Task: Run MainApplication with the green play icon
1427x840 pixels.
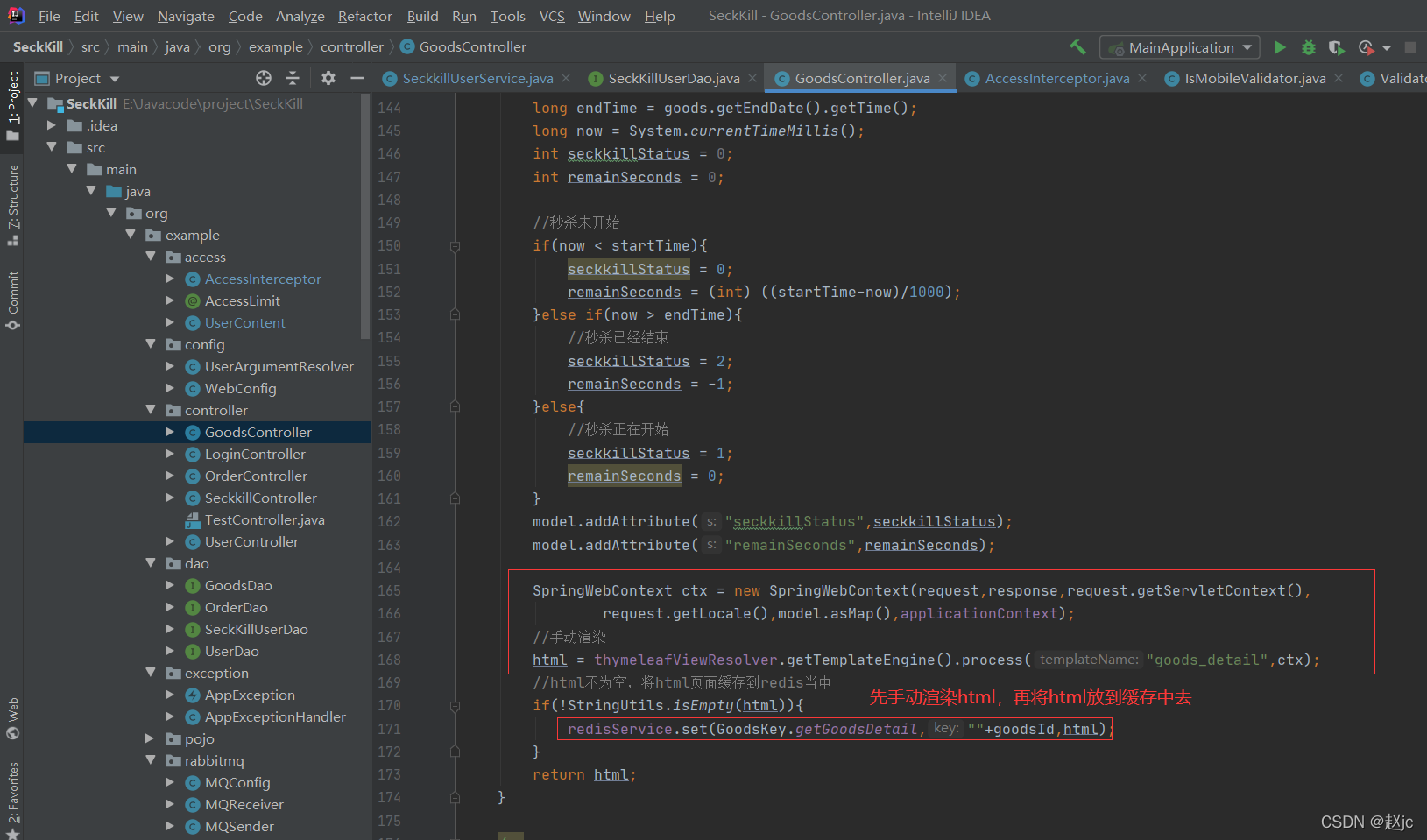Action: click(x=1280, y=47)
